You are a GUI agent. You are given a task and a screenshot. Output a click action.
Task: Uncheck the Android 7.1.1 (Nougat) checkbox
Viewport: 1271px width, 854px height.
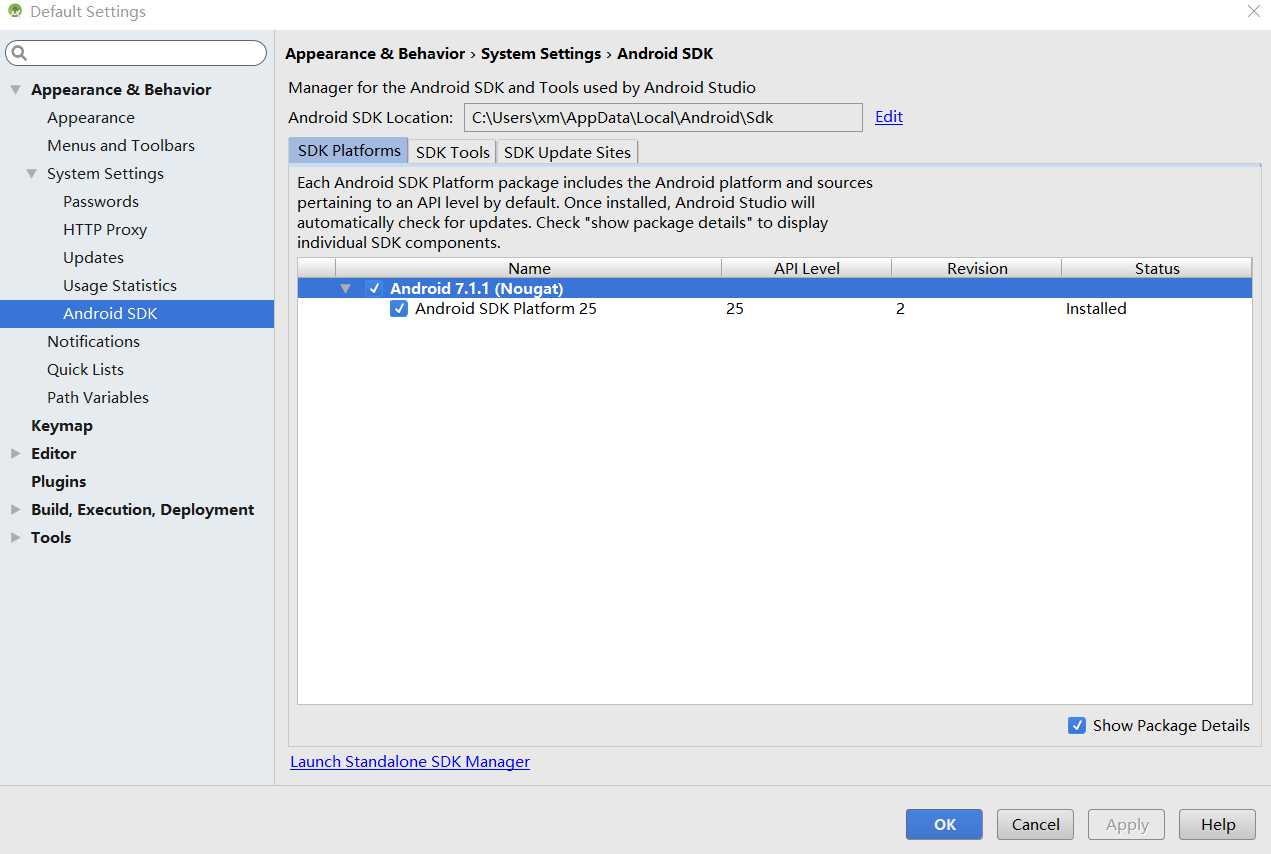pyautogui.click(x=374, y=288)
